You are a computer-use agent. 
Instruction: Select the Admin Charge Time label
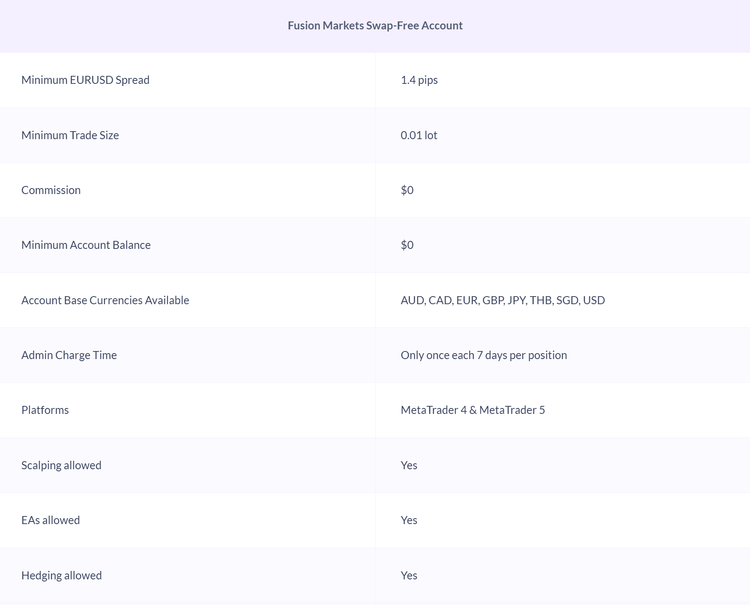point(69,355)
